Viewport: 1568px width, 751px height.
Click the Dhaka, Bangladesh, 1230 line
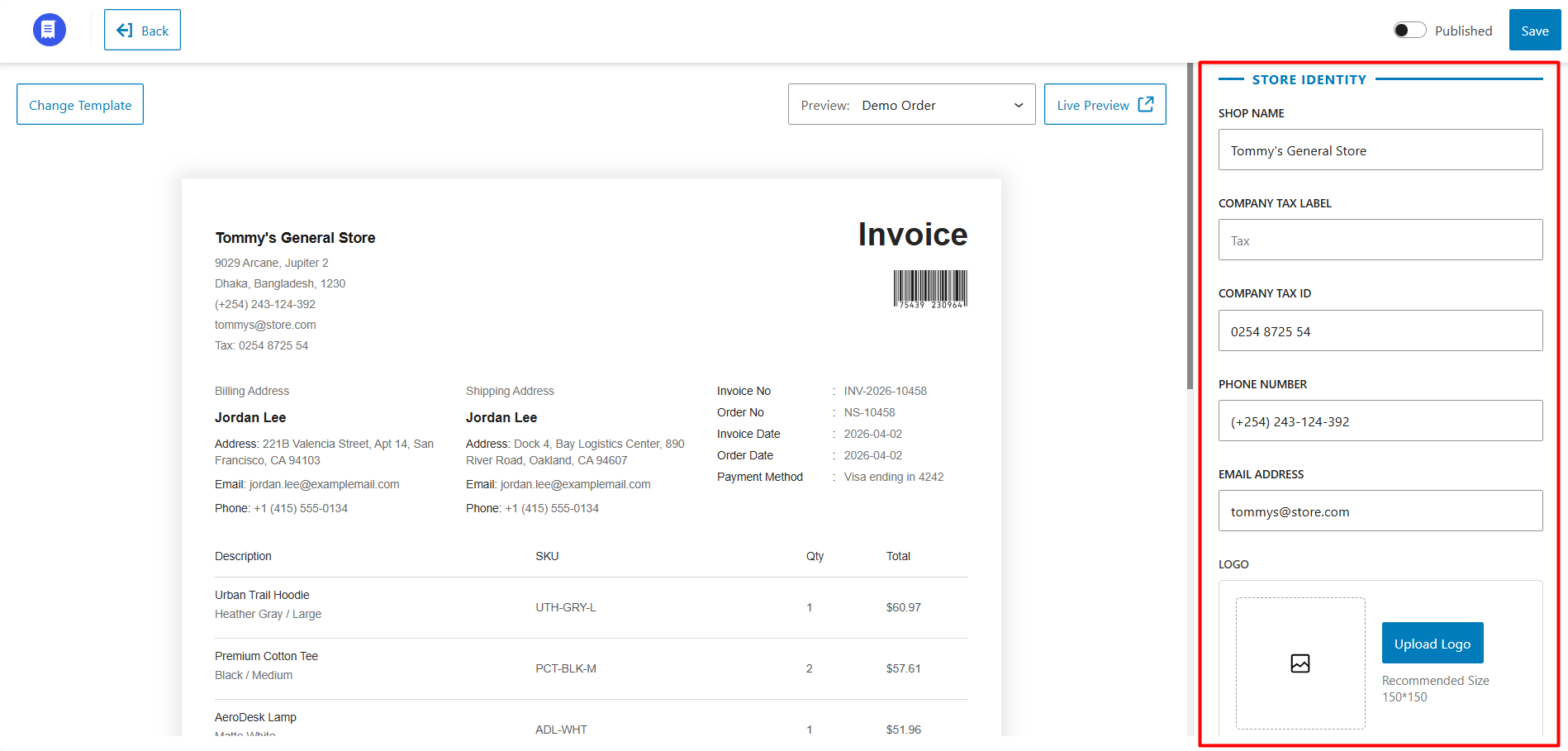point(280,283)
